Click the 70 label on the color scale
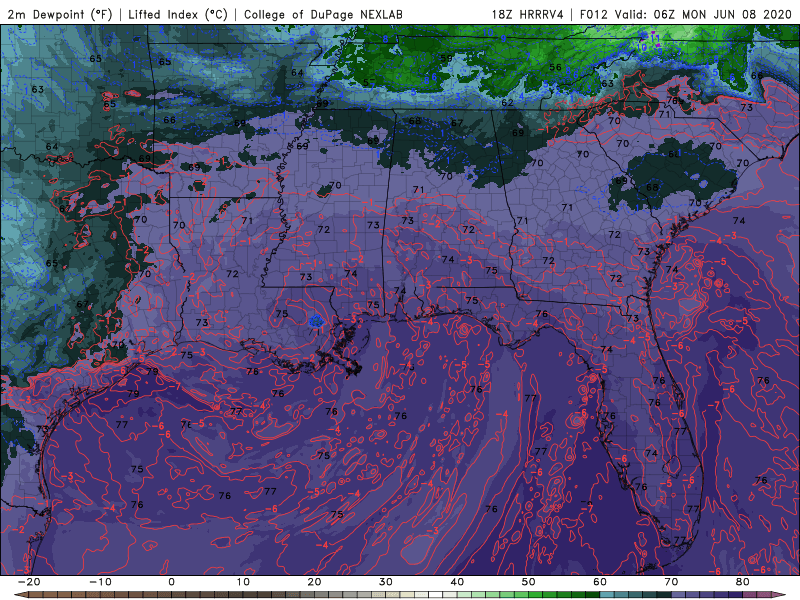This screenshot has width=800, height=600. point(671,582)
